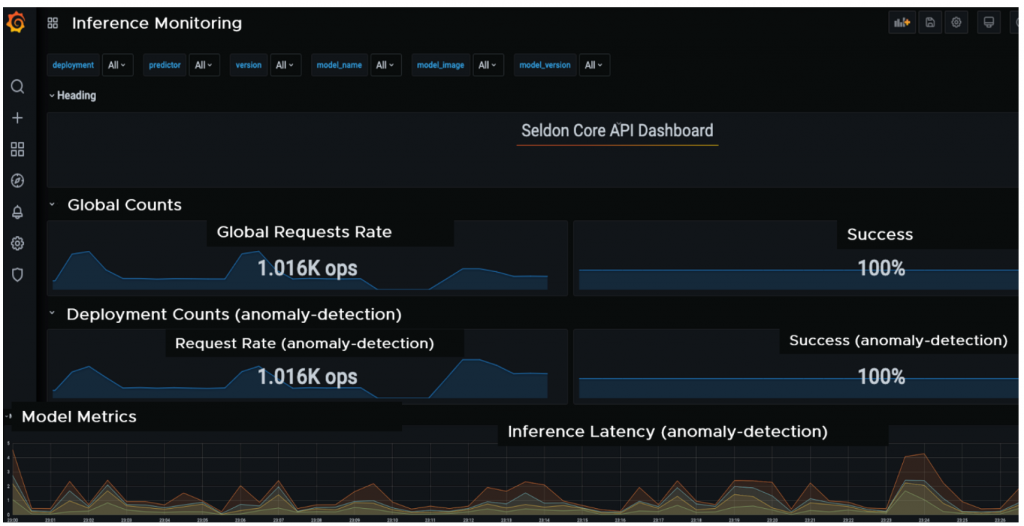Click 1.016K ops in Global Requests Rate
The width and height of the screenshot is (1024, 526).
pos(307,269)
